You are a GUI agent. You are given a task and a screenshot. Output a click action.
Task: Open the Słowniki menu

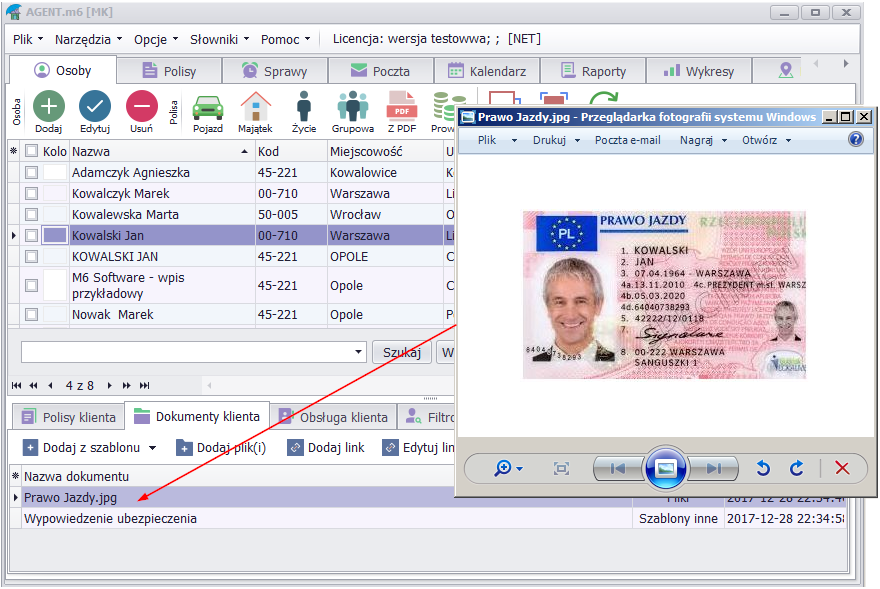click(219, 39)
